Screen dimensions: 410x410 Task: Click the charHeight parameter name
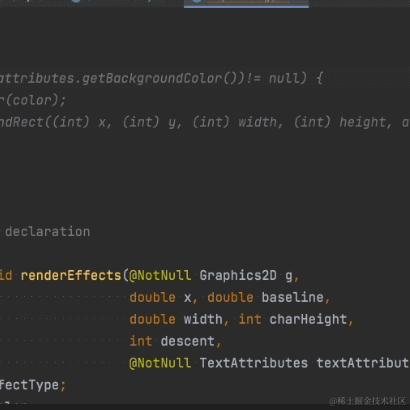pyautogui.click(x=308, y=319)
